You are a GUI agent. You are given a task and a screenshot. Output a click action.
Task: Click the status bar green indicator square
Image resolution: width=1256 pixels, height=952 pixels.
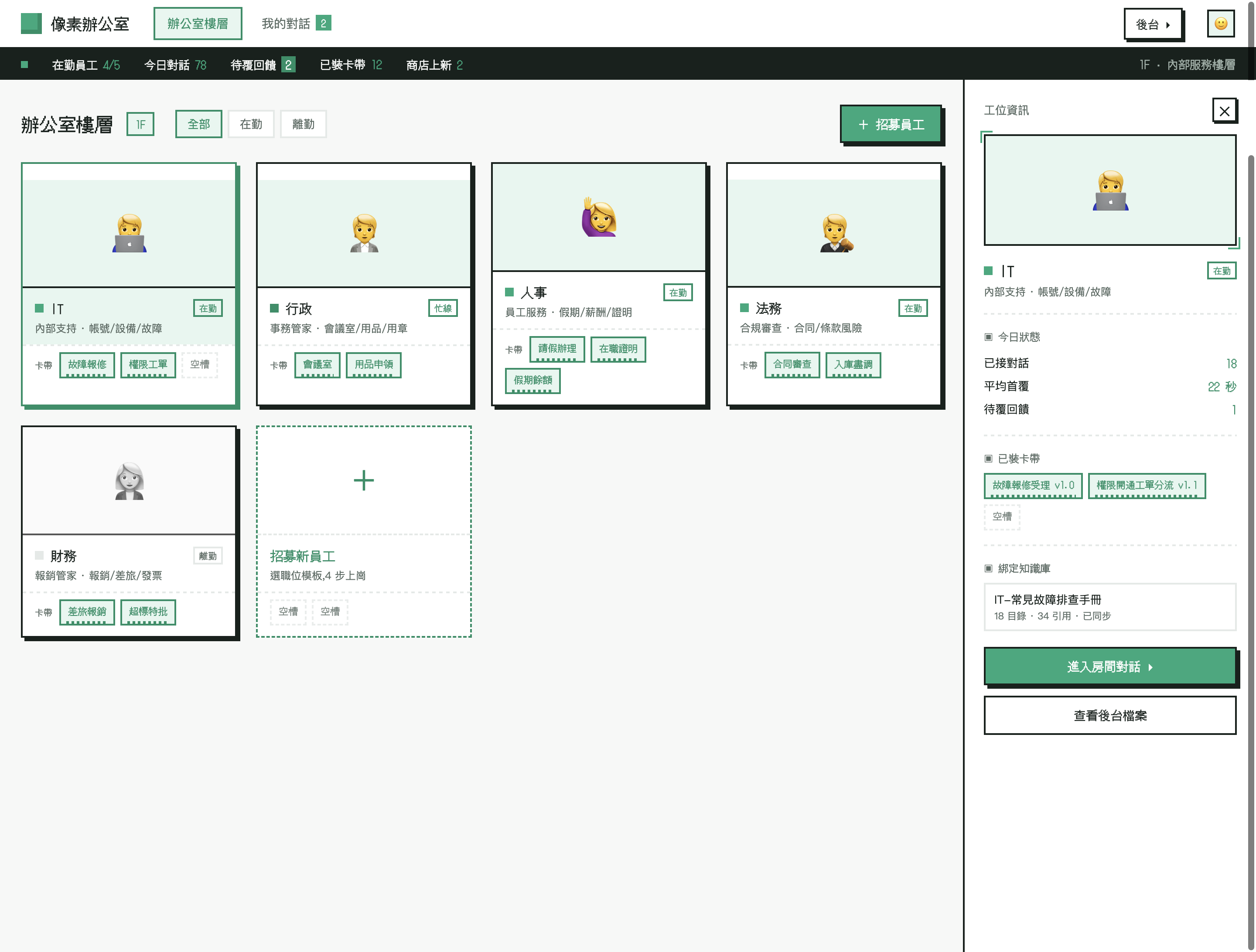pyautogui.click(x=24, y=65)
